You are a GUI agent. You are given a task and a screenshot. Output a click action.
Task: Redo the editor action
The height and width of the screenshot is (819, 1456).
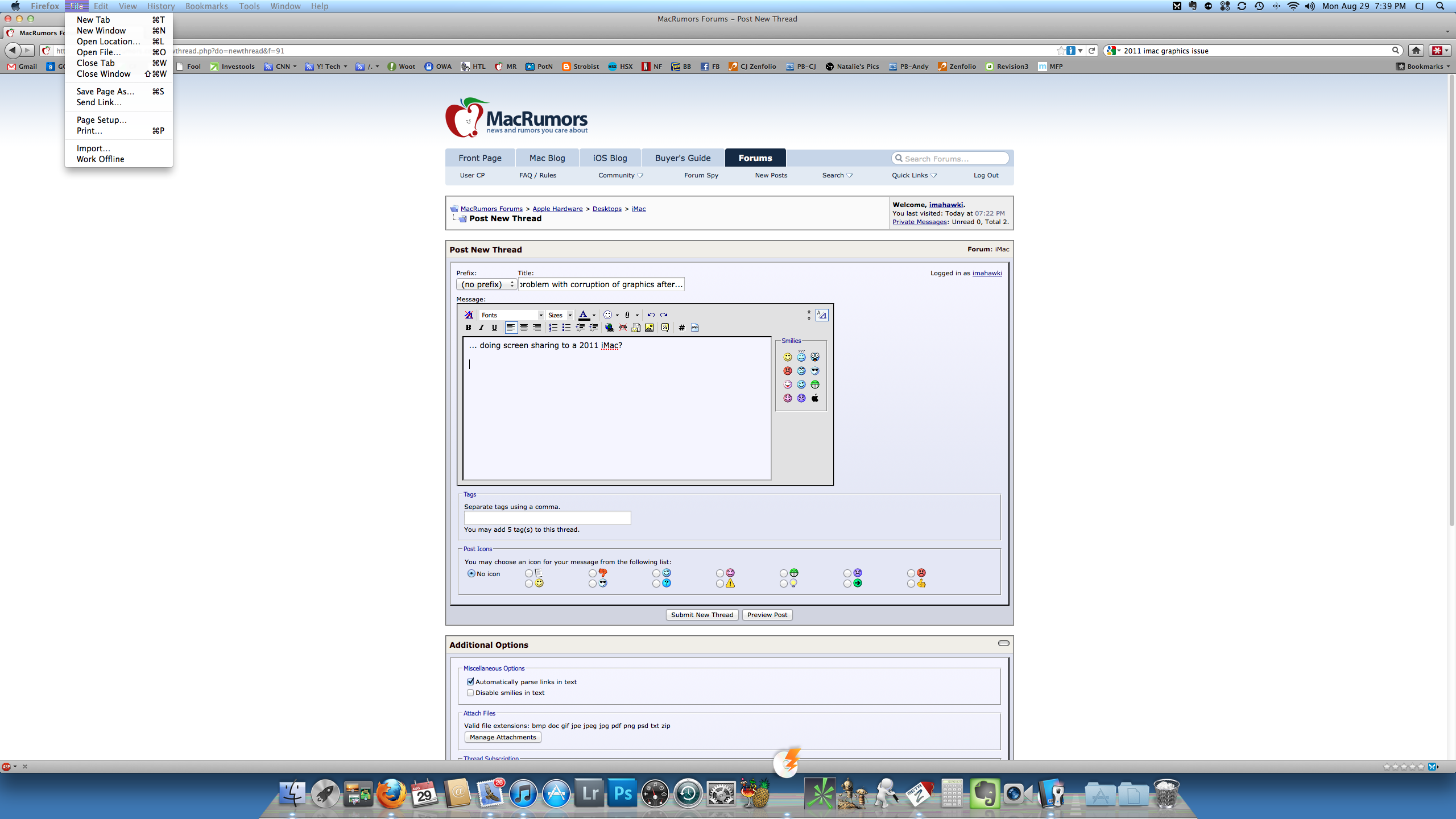664,315
